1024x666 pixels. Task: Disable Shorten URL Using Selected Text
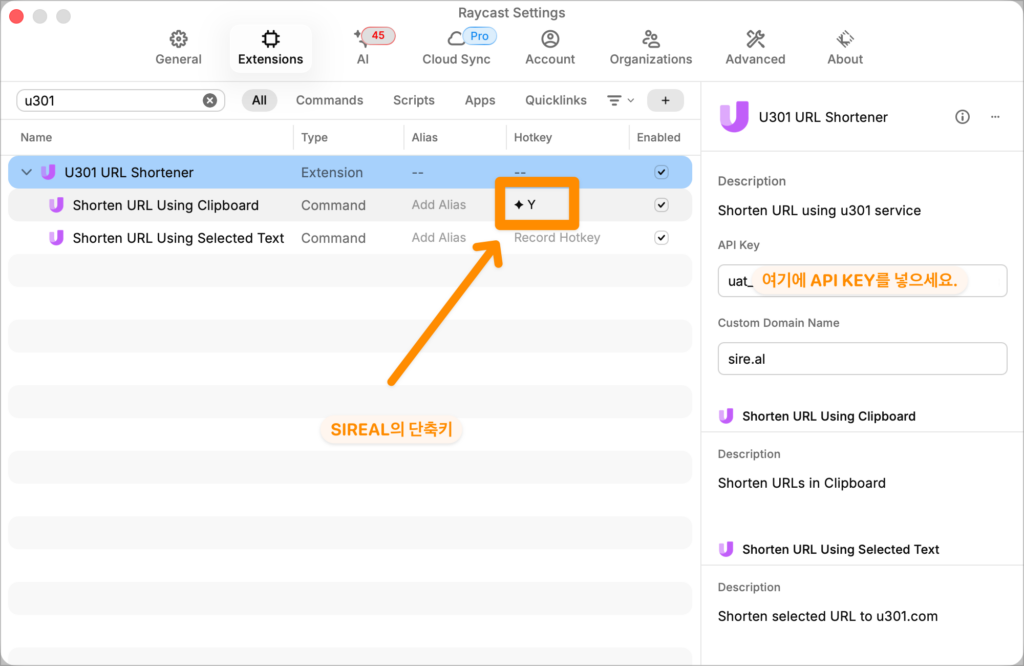[x=661, y=237]
